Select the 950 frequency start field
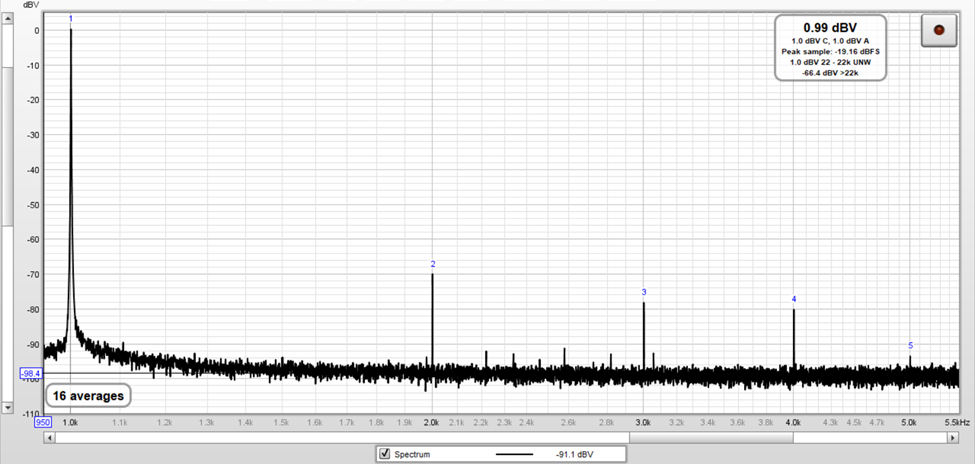The height and width of the screenshot is (464, 975). pos(44,423)
